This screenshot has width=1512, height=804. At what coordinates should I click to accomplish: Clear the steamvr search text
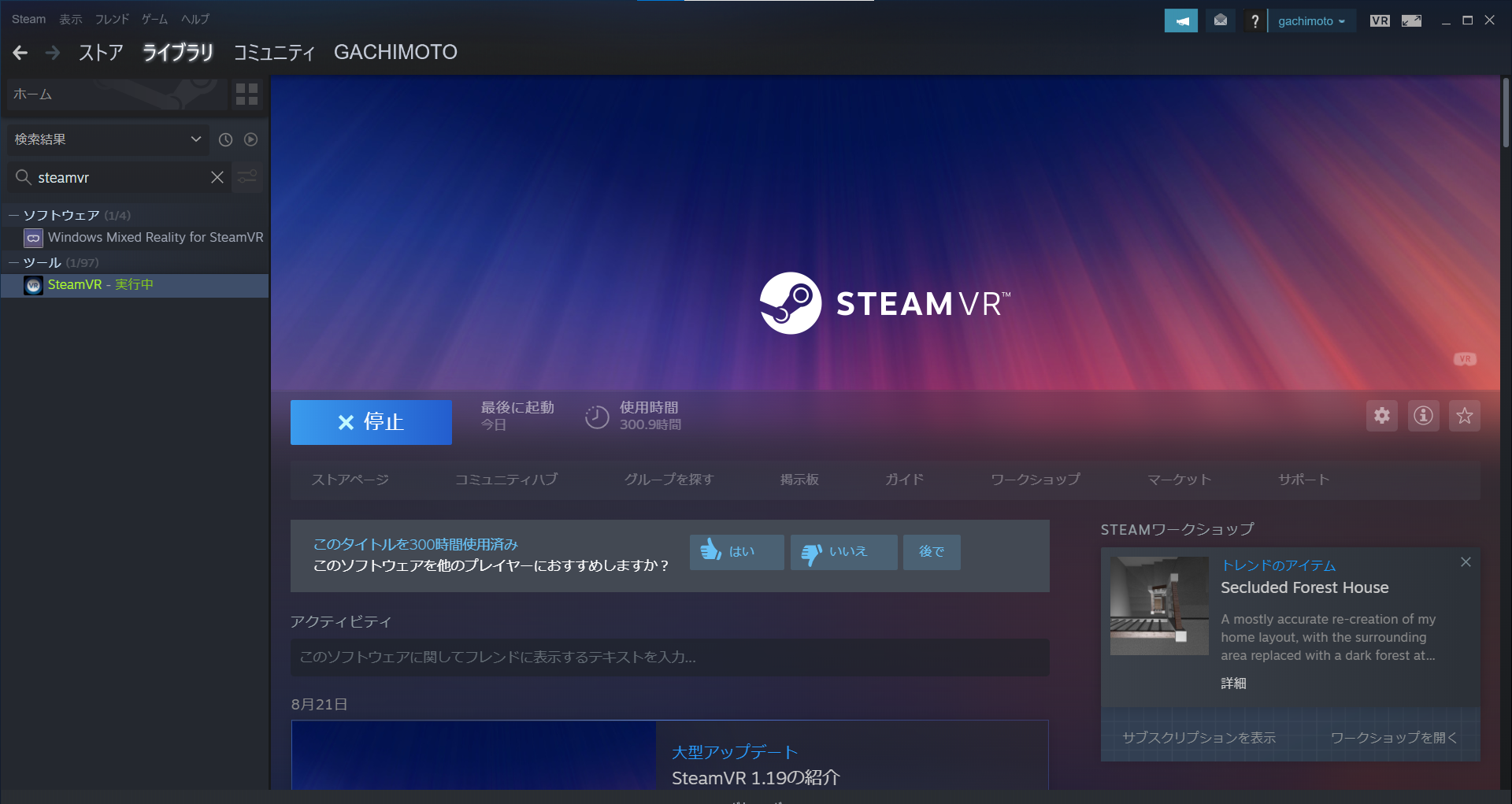[217, 177]
